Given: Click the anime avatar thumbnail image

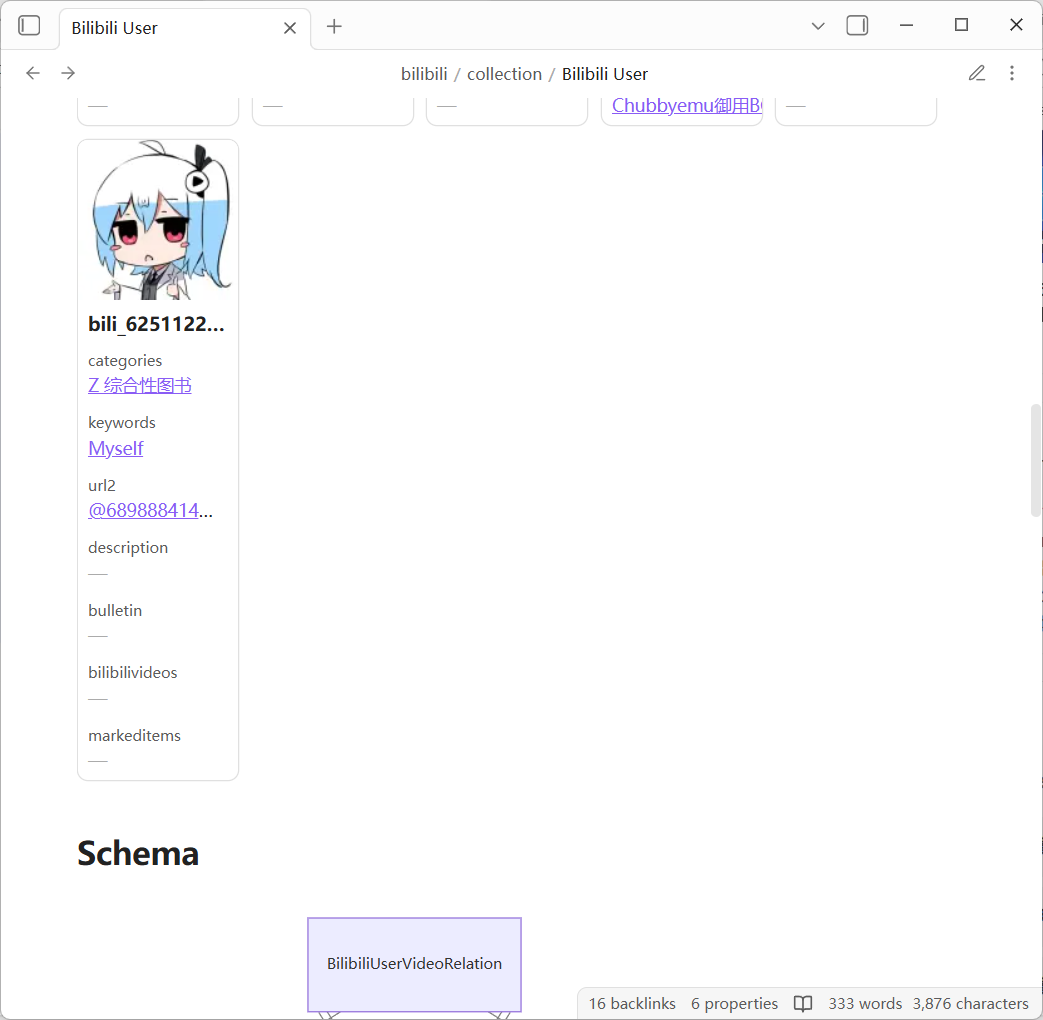Looking at the screenshot, I should click(158, 222).
